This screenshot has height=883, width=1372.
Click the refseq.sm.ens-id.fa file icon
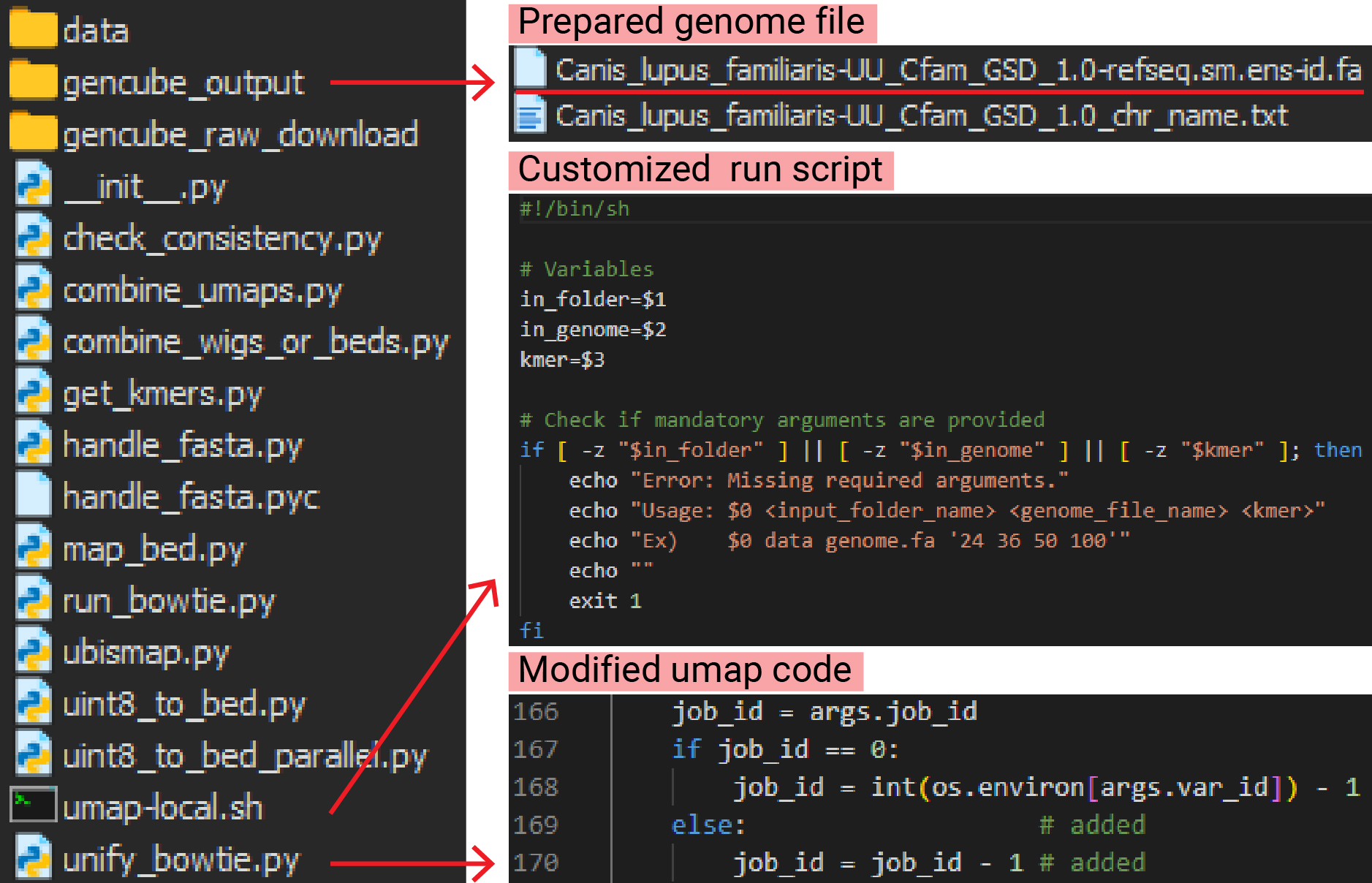(530, 68)
